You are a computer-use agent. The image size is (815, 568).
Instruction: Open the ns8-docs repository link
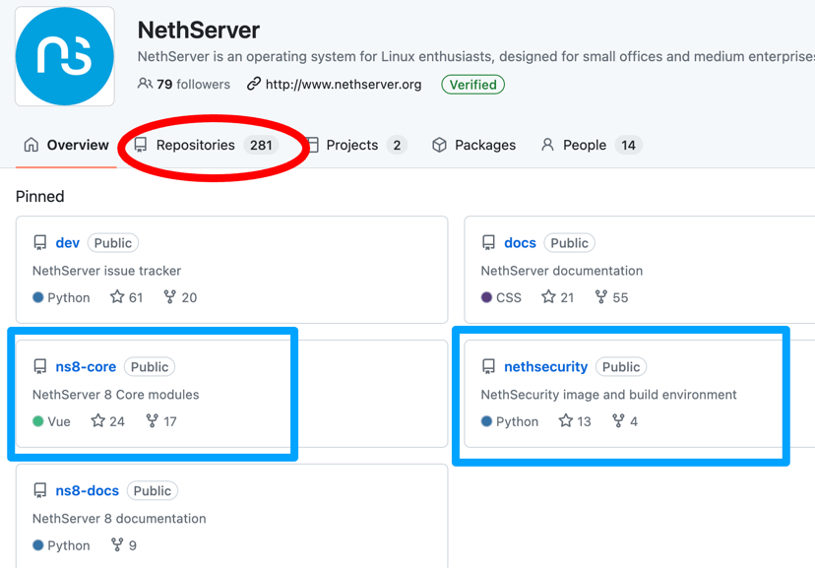tap(87, 491)
